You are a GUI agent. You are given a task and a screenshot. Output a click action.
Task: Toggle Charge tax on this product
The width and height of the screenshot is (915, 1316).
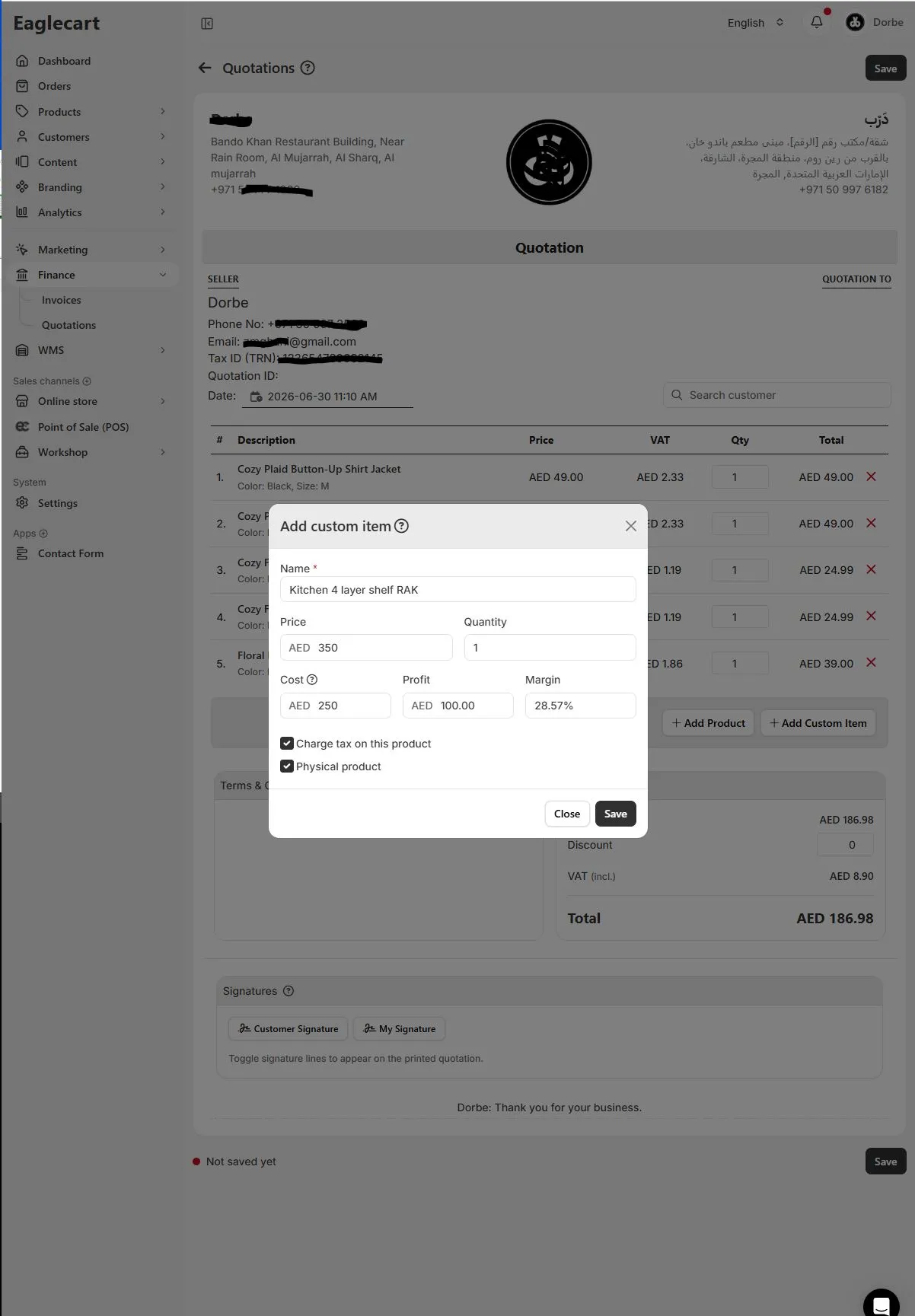[x=287, y=744]
